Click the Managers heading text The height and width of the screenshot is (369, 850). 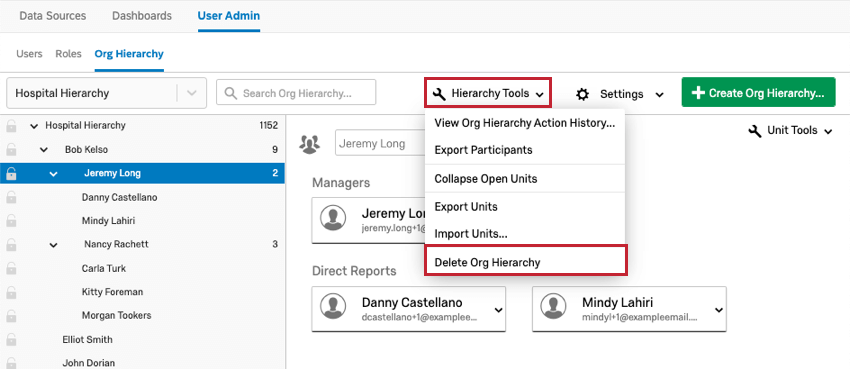point(341,183)
